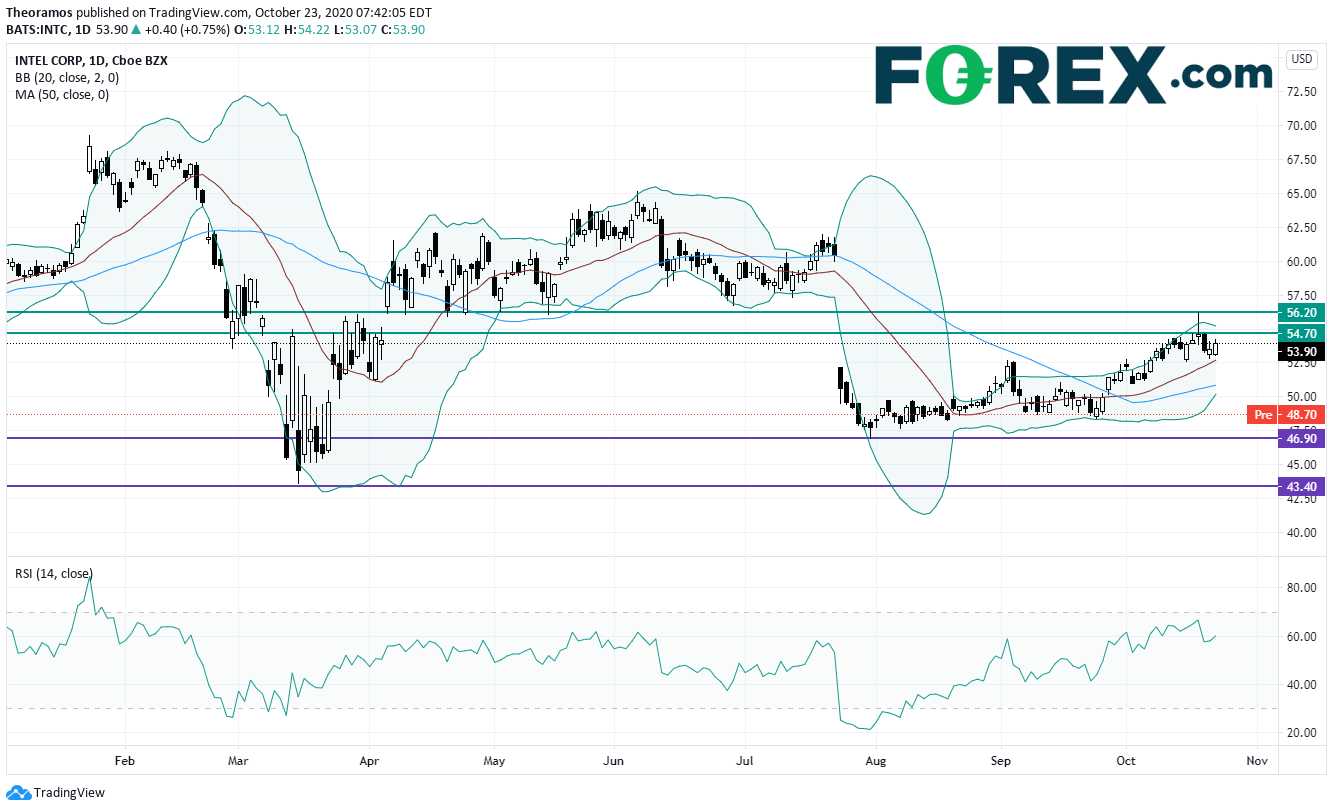Click the red Pre 48.70 price label

click(1287, 414)
